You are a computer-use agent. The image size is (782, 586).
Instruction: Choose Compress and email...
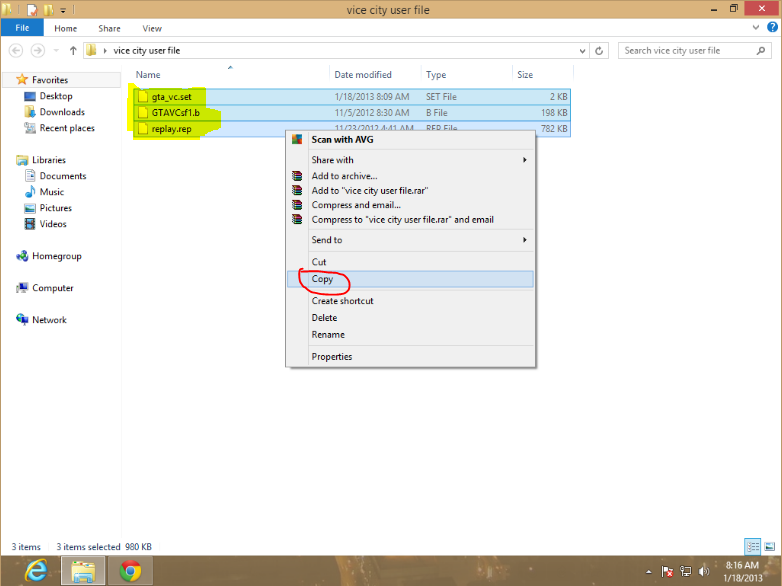410,204
